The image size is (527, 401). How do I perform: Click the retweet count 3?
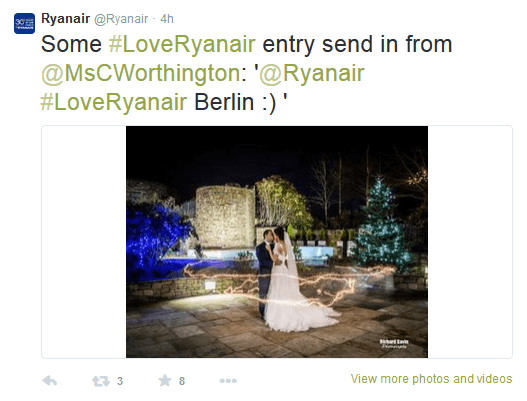tap(120, 381)
